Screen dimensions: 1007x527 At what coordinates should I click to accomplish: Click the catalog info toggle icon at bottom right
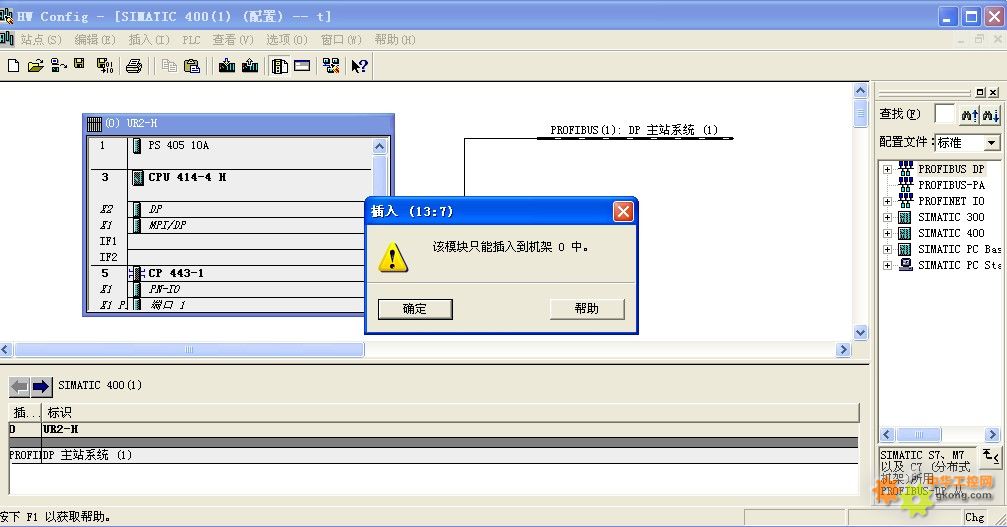990,456
